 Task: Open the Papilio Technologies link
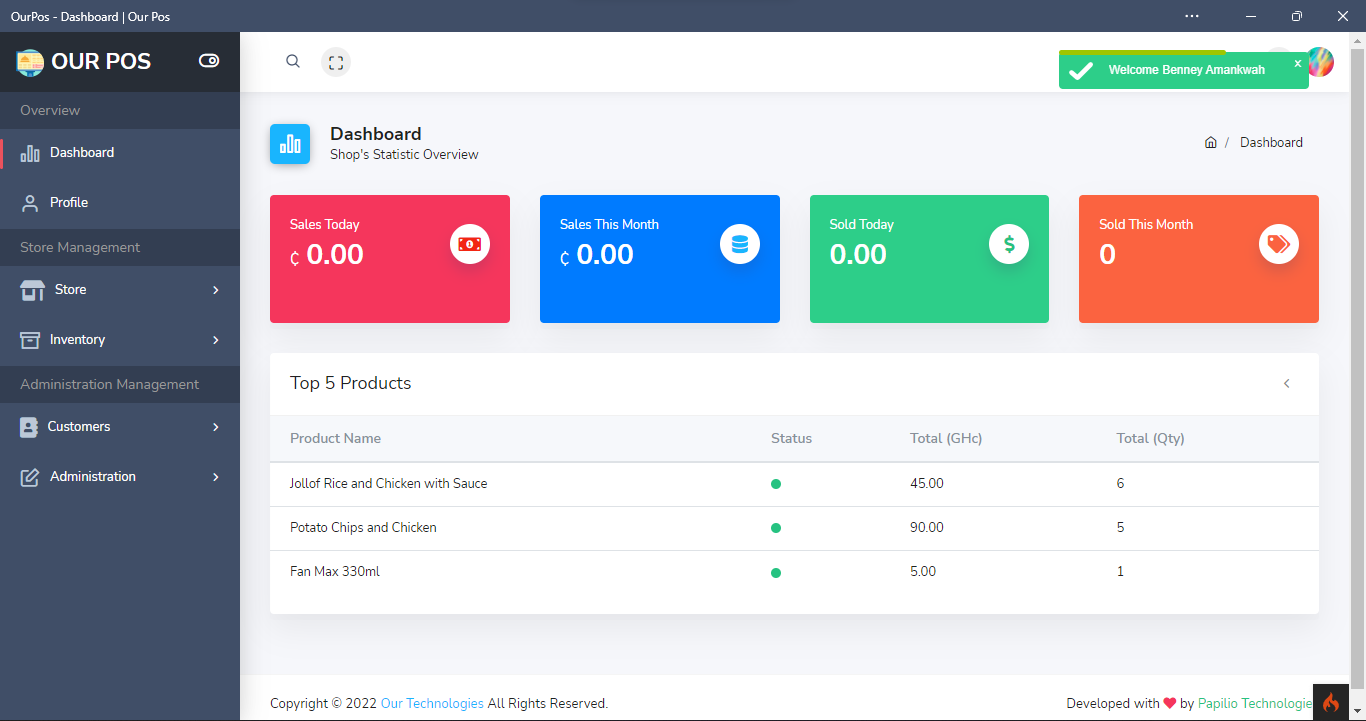pyautogui.click(x=1254, y=703)
